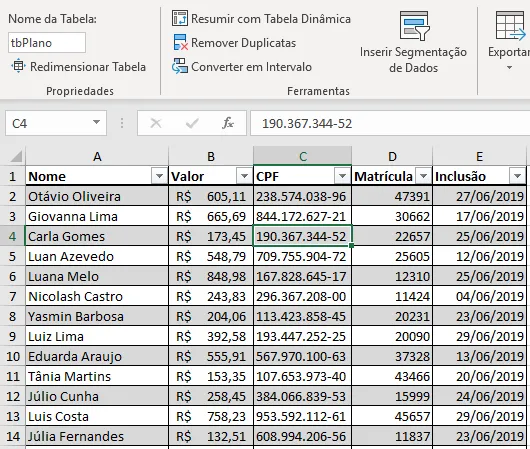Open the Nome column filter dropdown
This screenshot has width=530, height=449.
tap(159, 176)
